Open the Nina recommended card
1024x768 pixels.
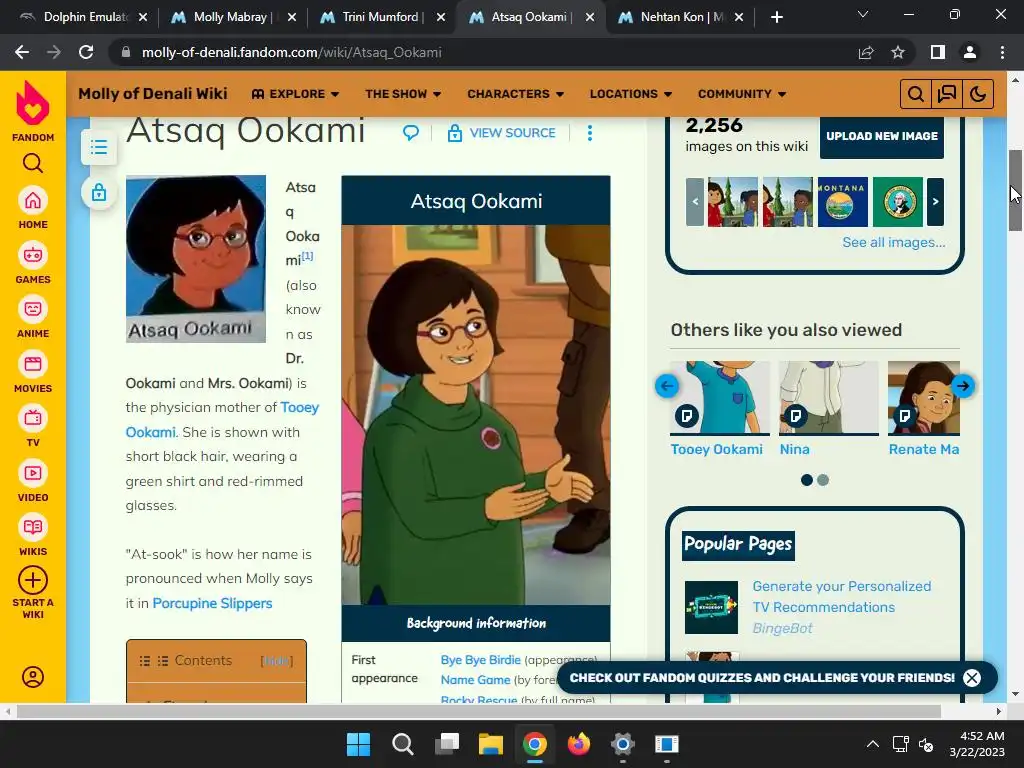tap(829, 409)
